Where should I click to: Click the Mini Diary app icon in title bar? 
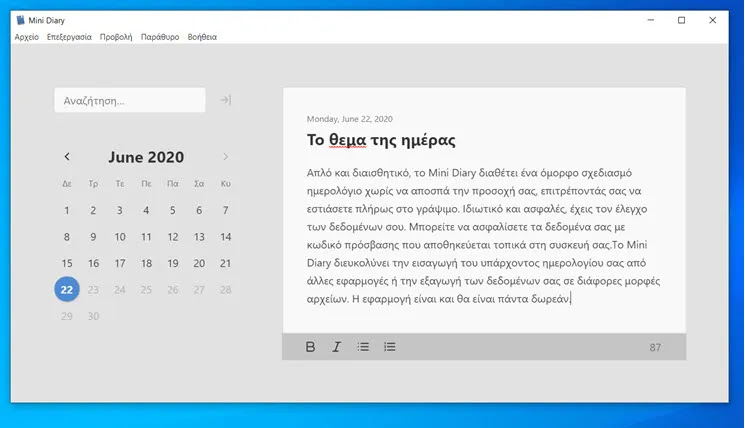click(x=20, y=20)
